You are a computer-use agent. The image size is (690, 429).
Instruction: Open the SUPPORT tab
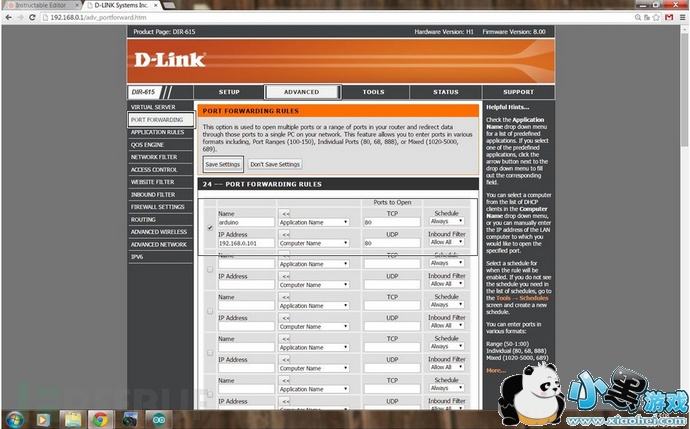518,92
